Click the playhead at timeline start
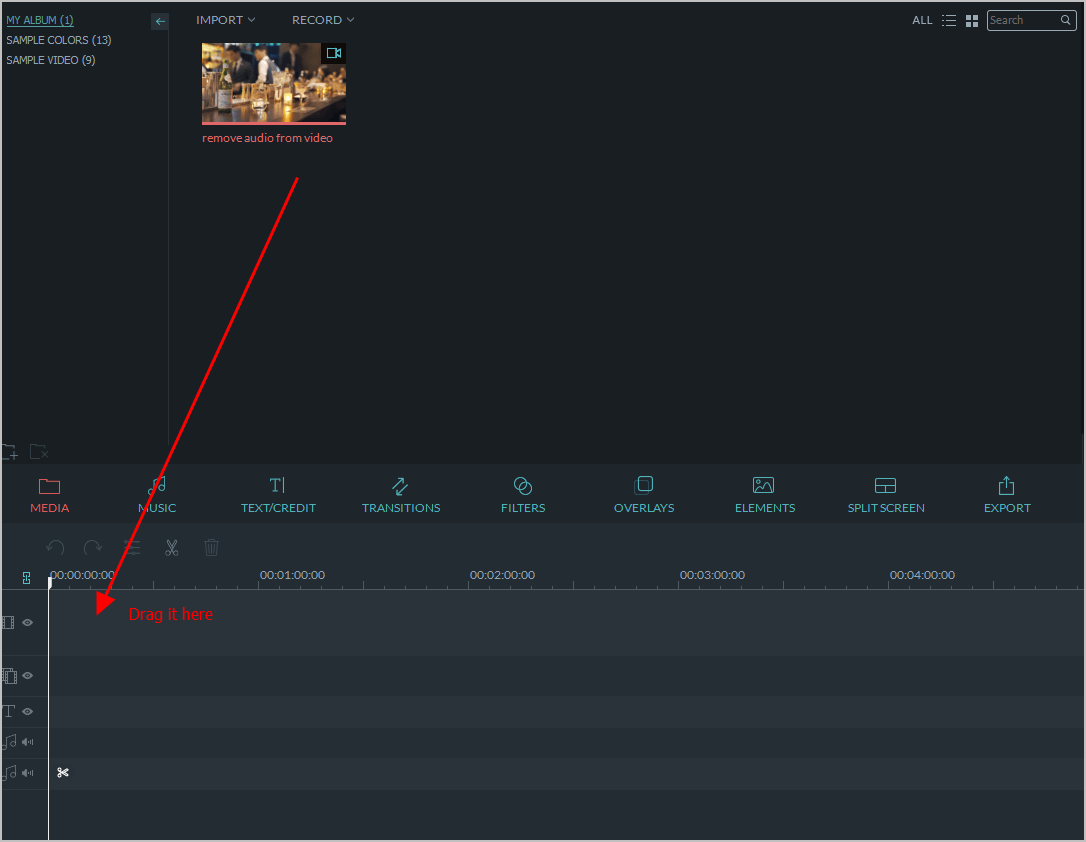This screenshot has width=1086, height=842. tap(49, 582)
